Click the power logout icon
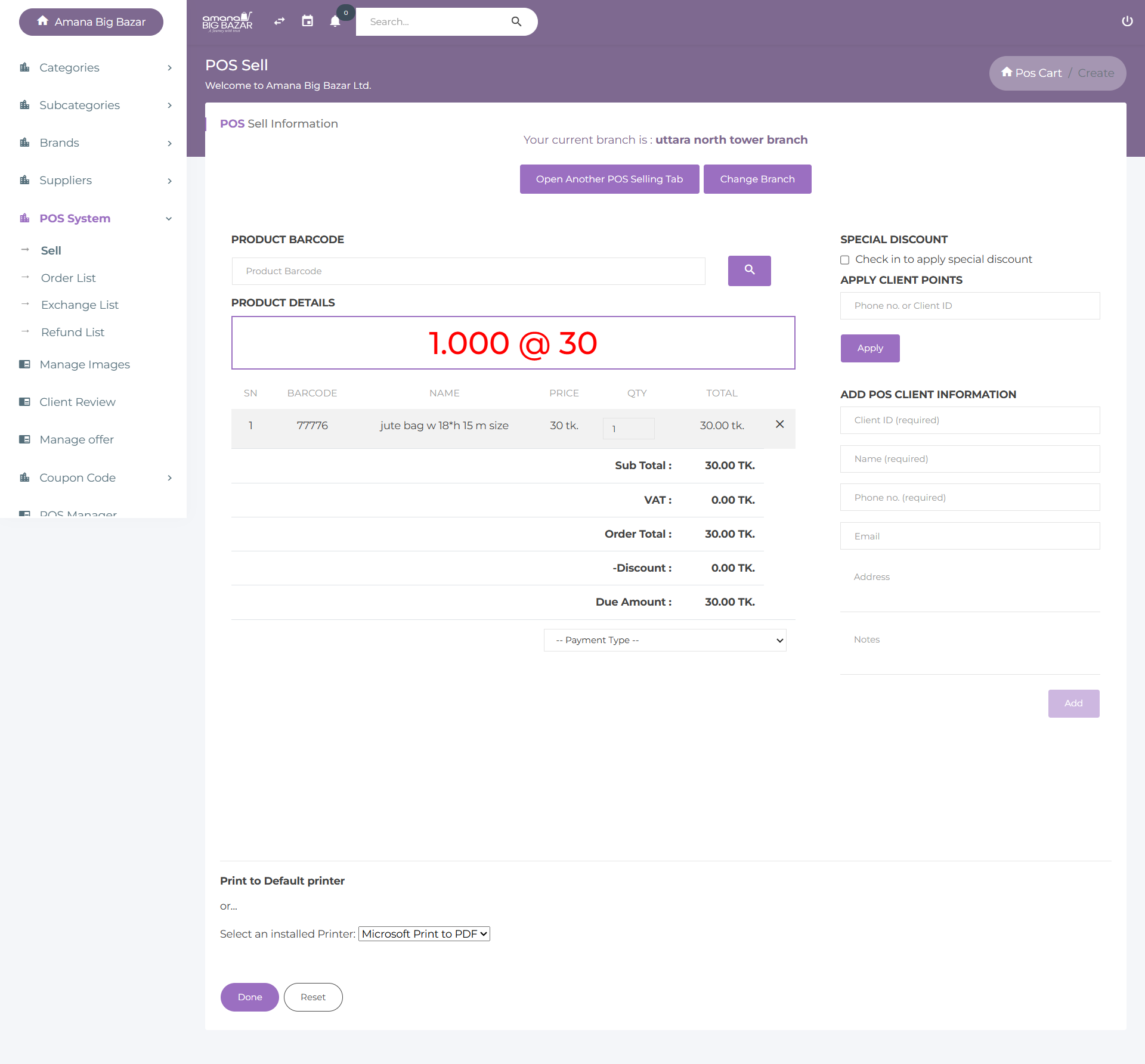The height and width of the screenshot is (1064, 1145). pyautogui.click(x=1127, y=21)
